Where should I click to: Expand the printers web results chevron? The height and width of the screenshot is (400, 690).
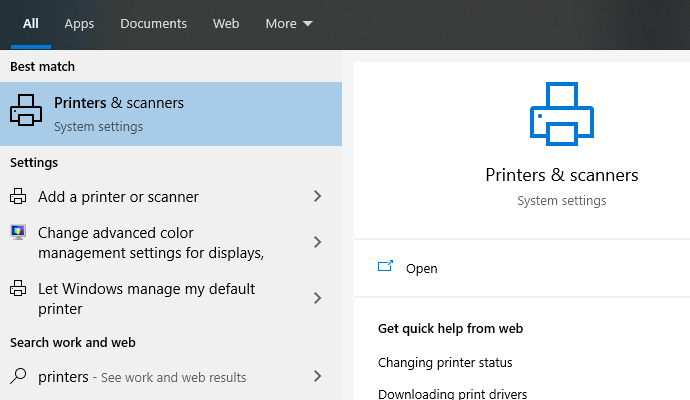pyautogui.click(x=317, y=376)
